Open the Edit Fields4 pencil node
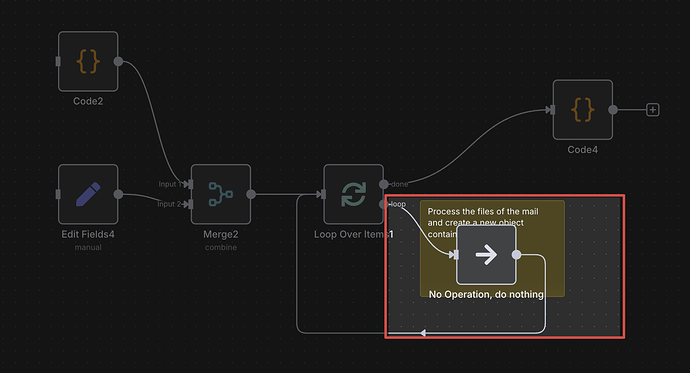The image size is (690, 373). point(88,194)
